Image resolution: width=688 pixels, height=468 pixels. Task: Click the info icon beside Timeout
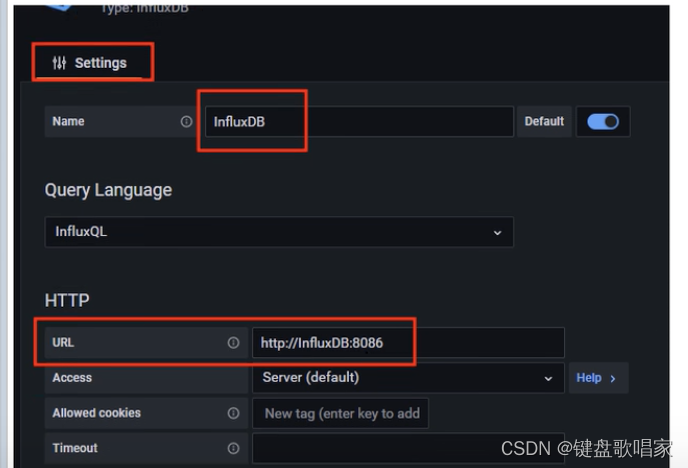(233, 448)
